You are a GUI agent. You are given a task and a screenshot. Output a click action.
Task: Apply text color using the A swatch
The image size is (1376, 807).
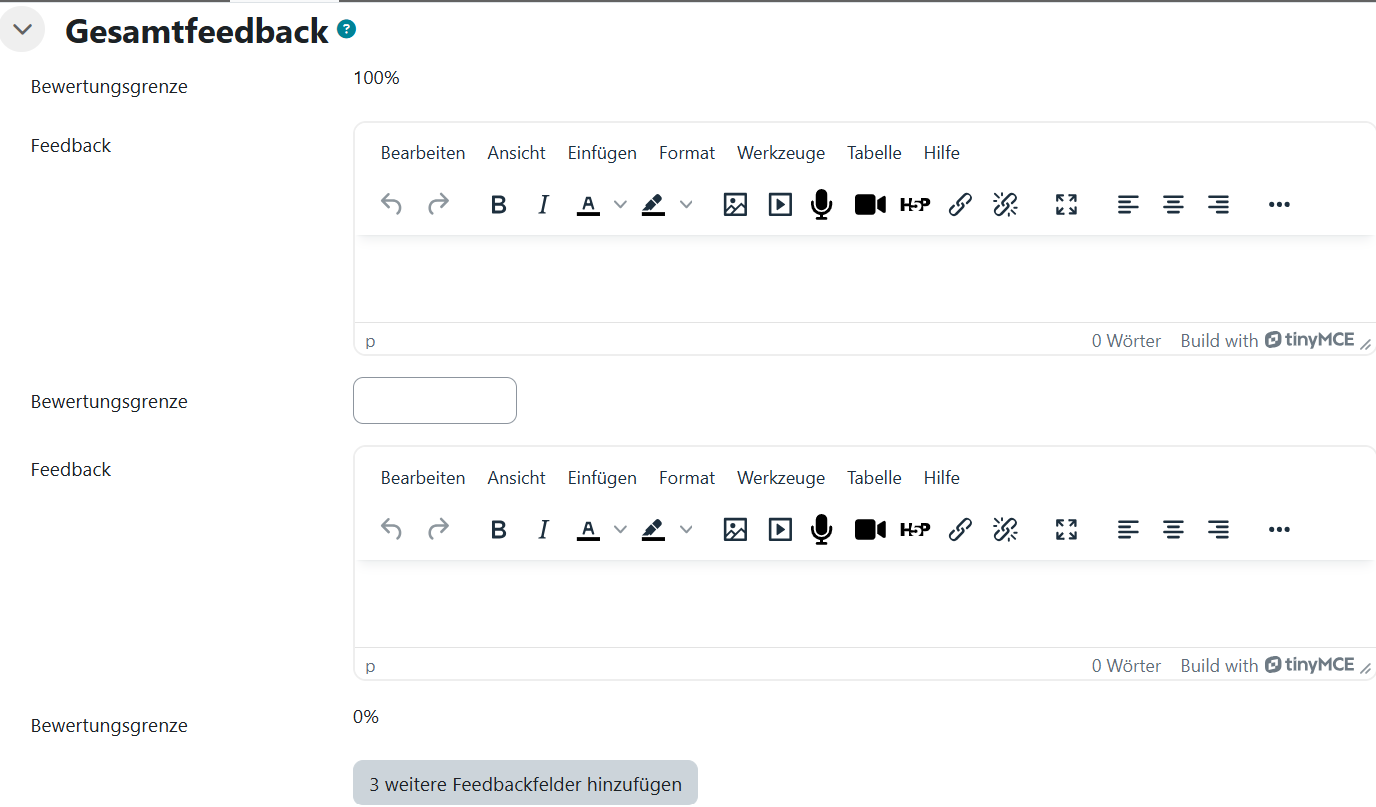click(x=588, y=204)
